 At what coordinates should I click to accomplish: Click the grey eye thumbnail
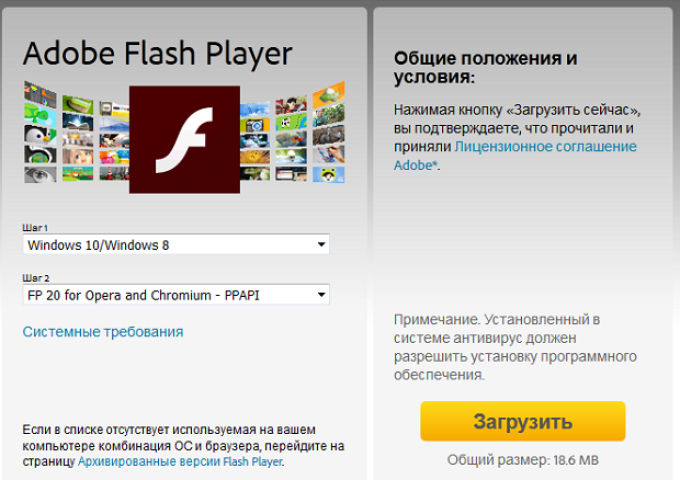point(40,174)
